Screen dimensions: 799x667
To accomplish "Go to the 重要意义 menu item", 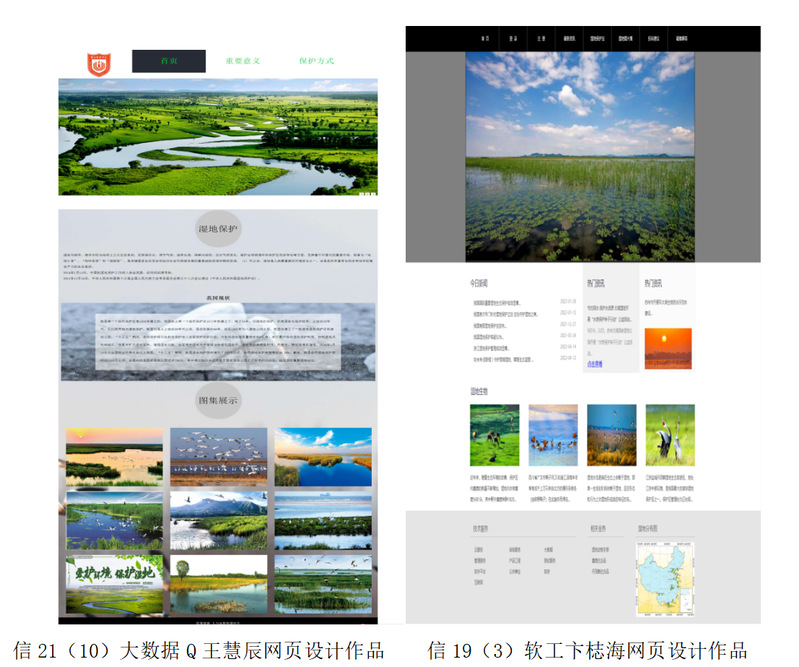I will pos(242,61).
